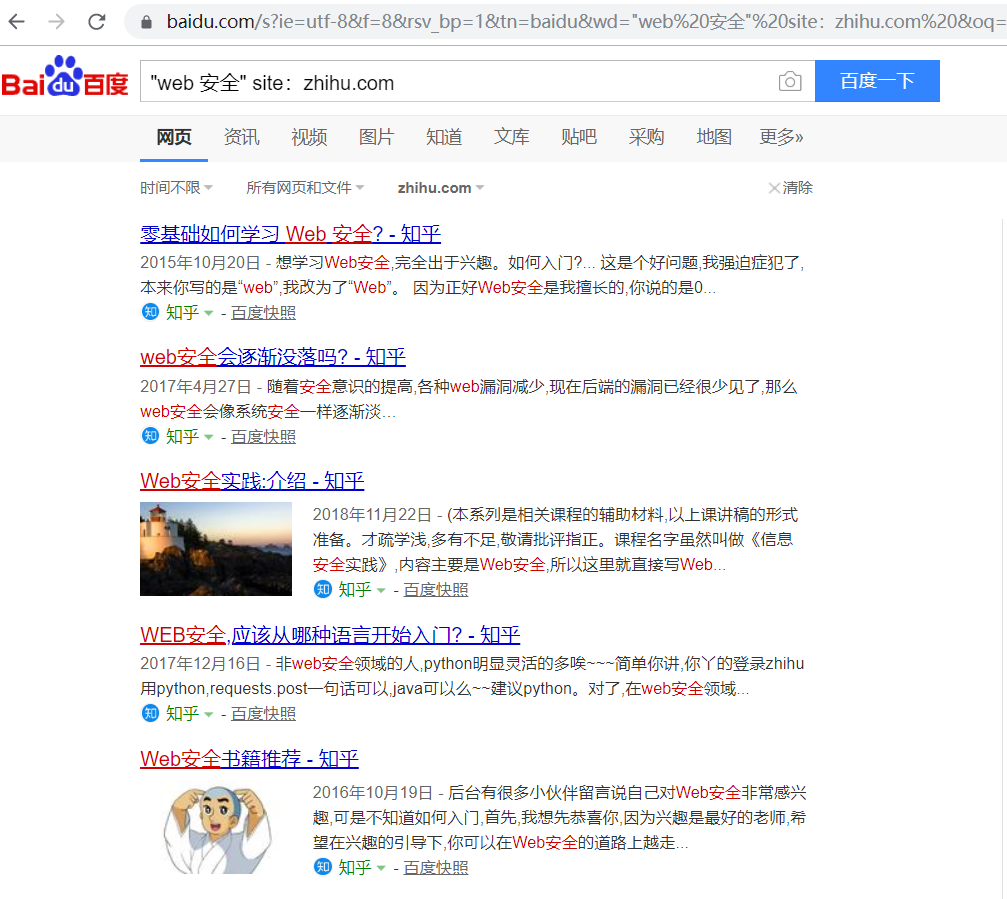Switch to the 资讯 tab
This screenshot has height=899, width=1007.
241,137
